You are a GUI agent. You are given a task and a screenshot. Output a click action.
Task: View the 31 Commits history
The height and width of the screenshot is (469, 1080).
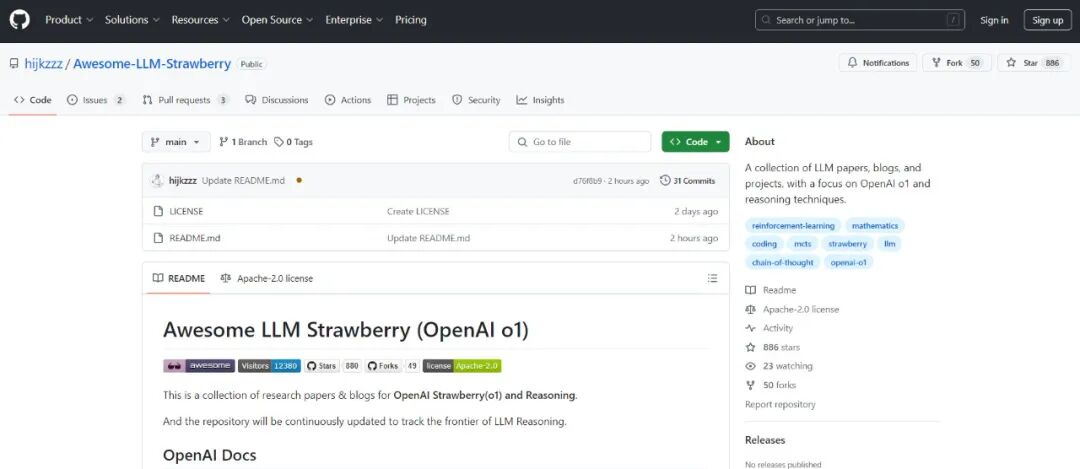(687, 180)
